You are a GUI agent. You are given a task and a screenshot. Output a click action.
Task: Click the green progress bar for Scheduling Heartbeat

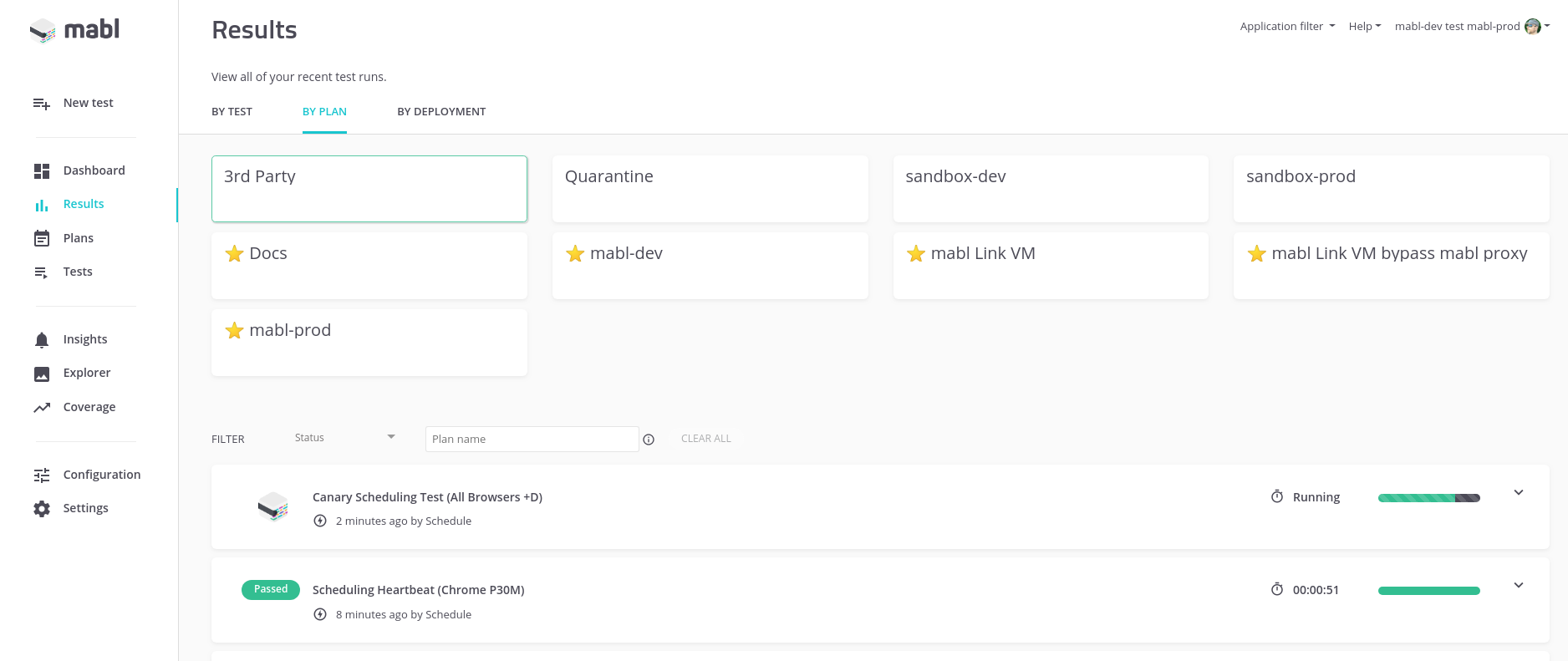(1429, 591)
